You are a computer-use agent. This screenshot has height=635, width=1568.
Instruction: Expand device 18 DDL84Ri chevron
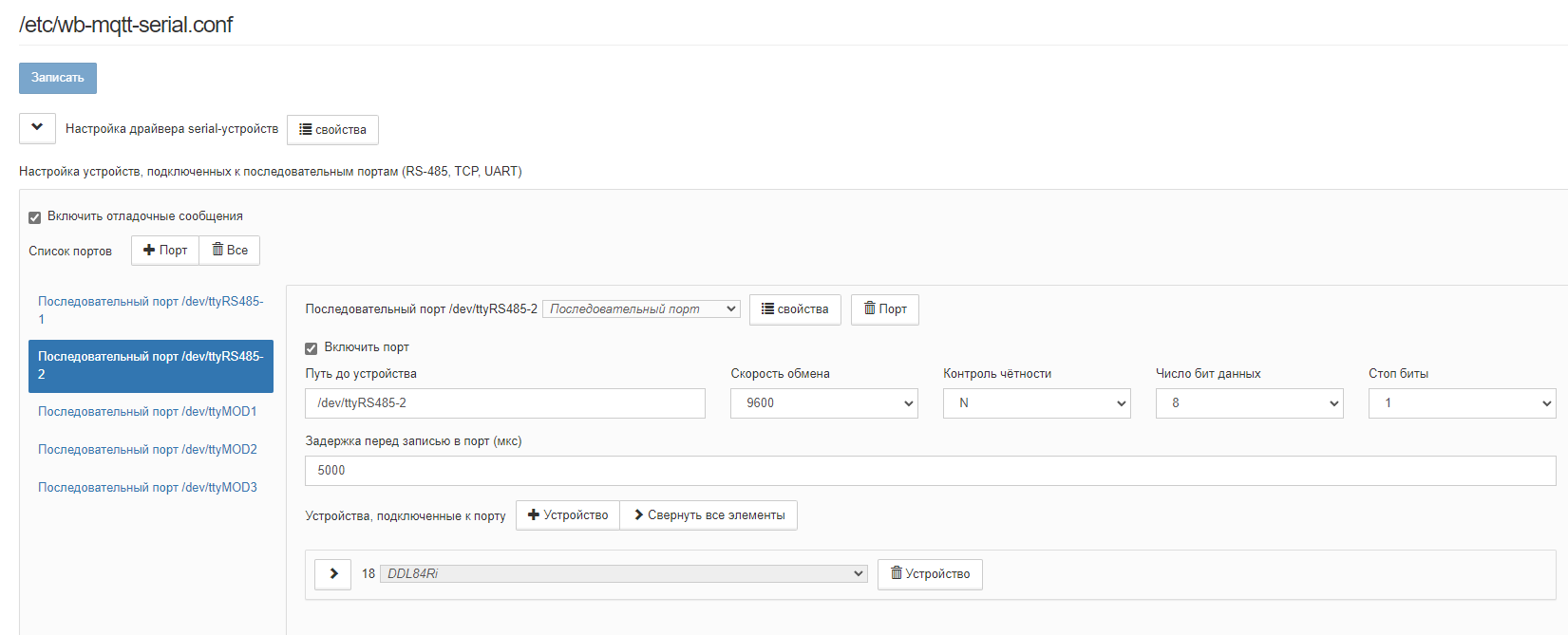click(x=333, y=574)
